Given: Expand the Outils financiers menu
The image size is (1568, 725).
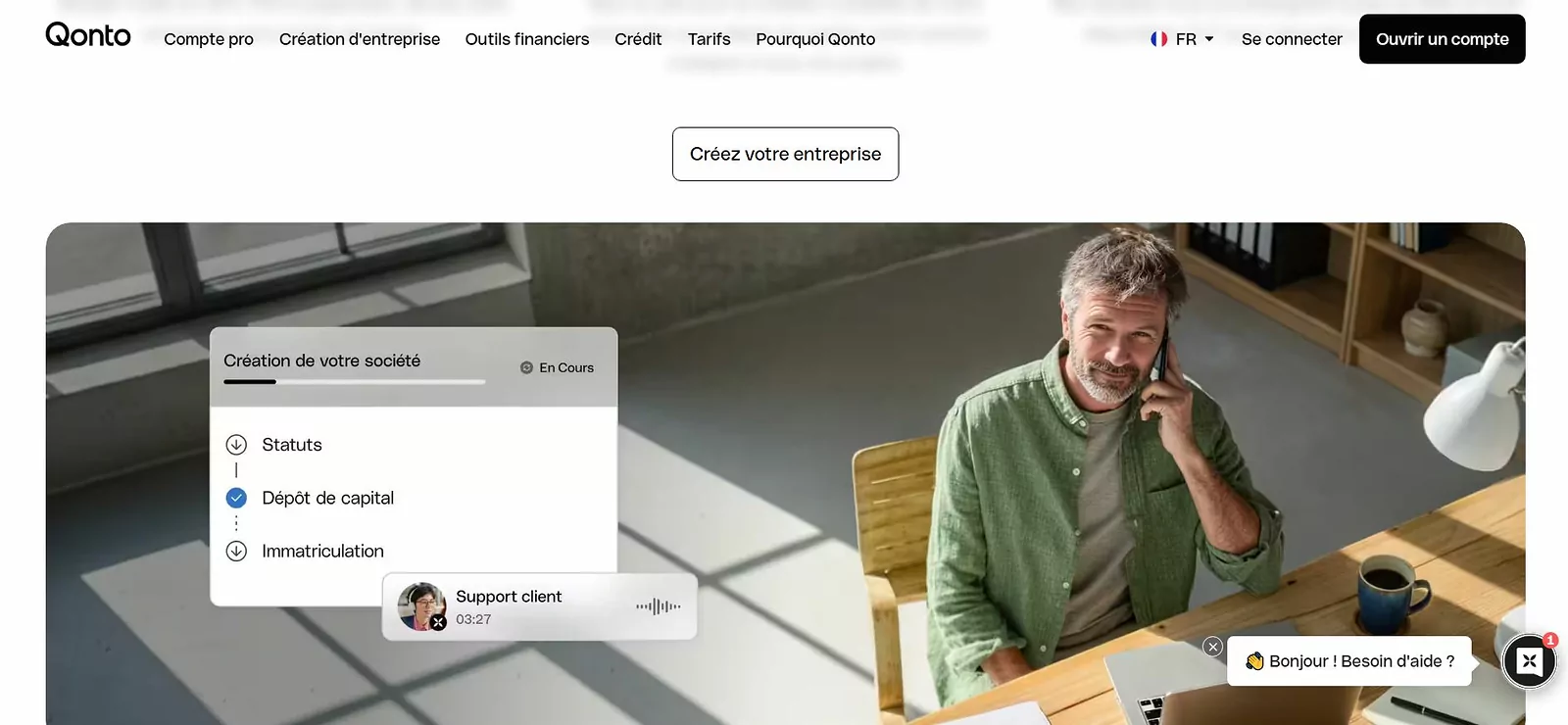Looking at the screenshot, I should coord(527,39).
